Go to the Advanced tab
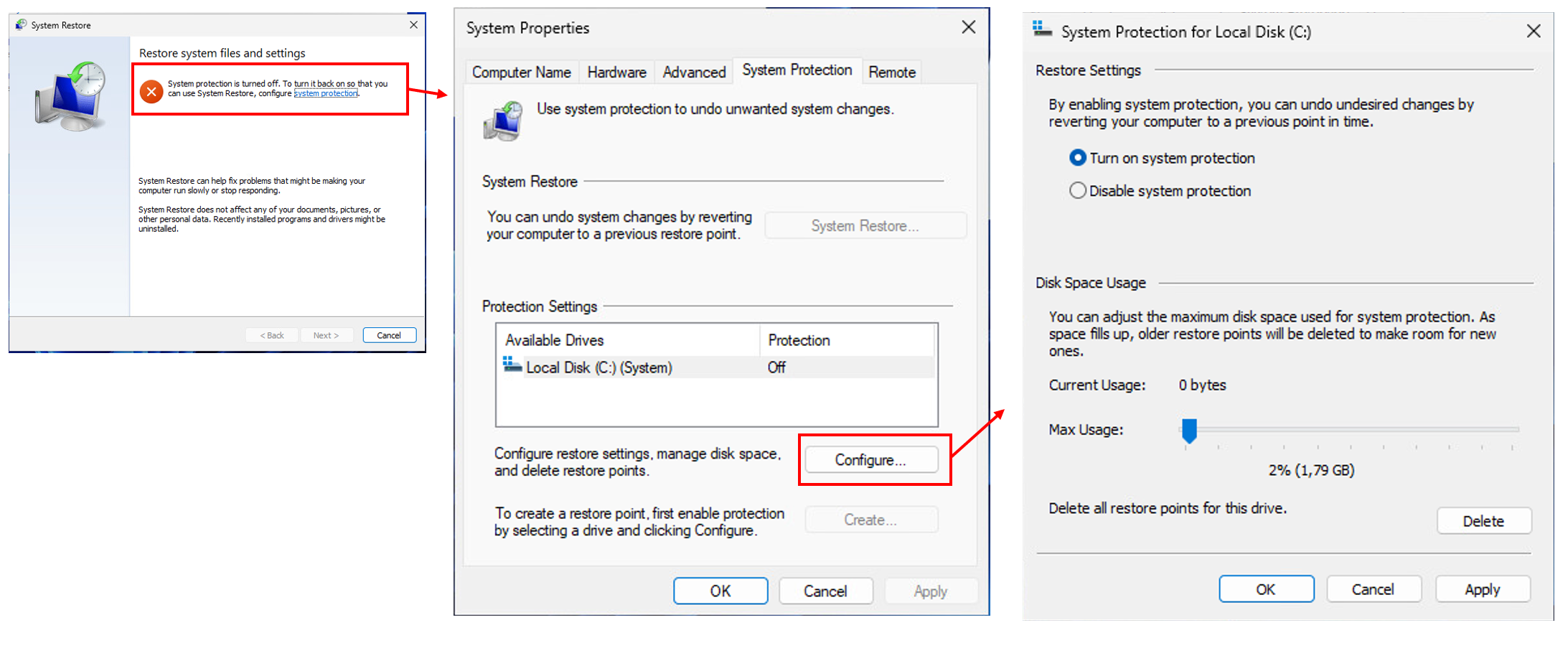The image size is (1568, 666). (694, 72)
